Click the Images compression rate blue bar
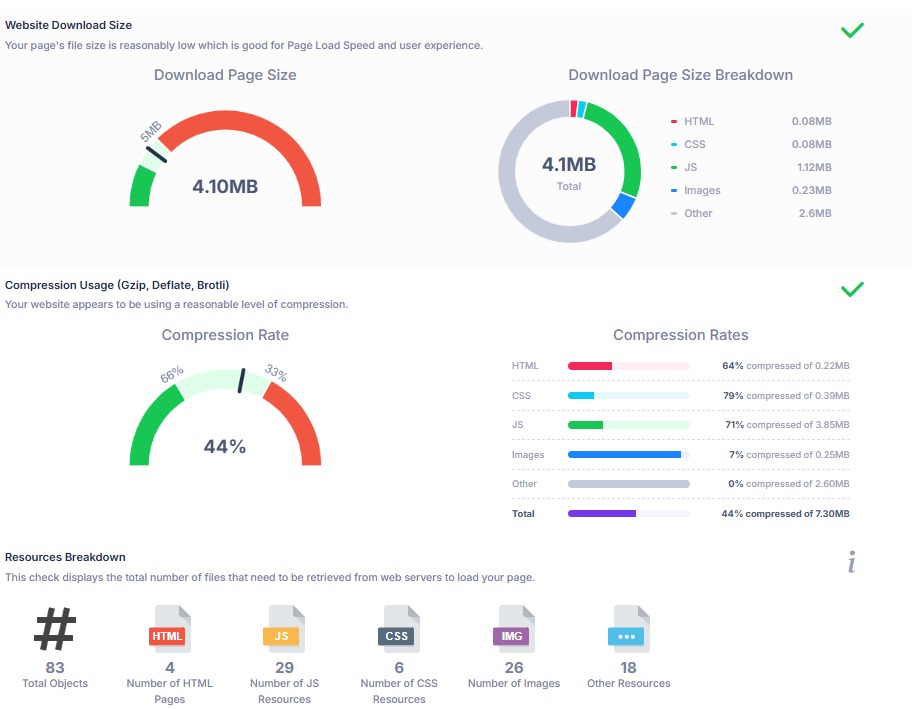 tap(628, 455)
